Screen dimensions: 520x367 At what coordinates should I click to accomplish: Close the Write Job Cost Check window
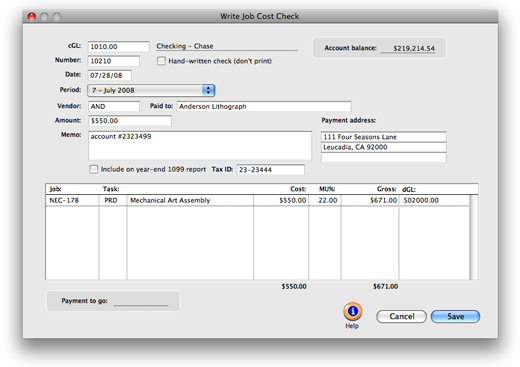[32, 16]
